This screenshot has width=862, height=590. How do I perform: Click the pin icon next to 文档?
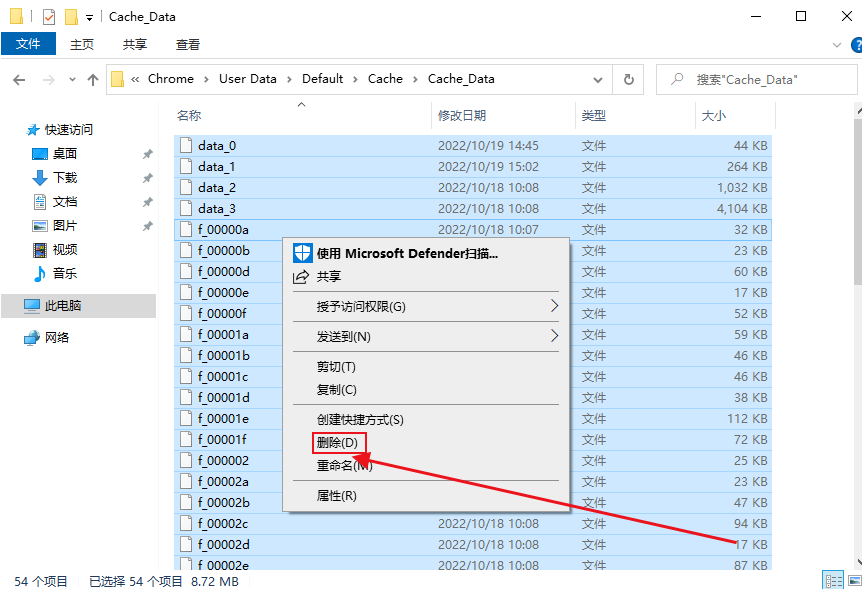click(147, 202)
